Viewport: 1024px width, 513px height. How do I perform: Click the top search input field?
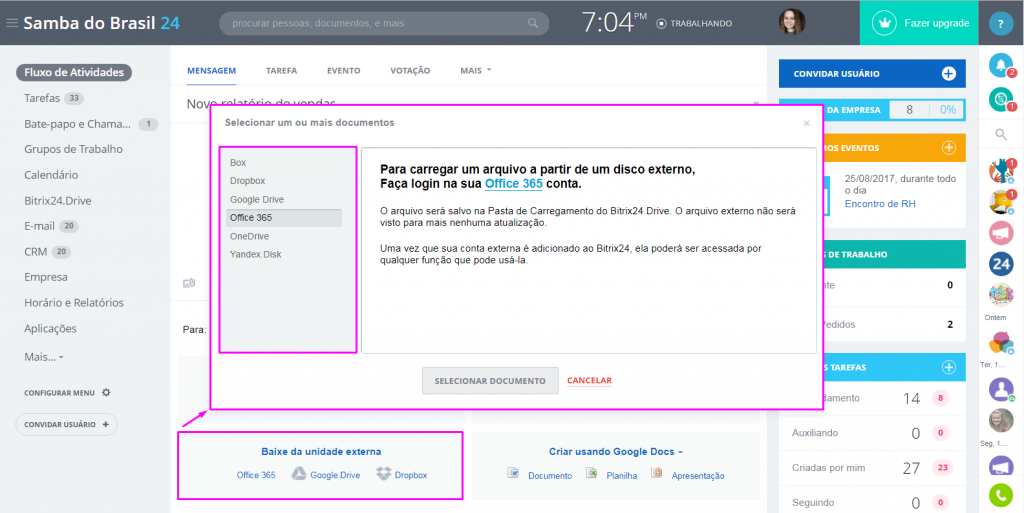click(384, 23)
